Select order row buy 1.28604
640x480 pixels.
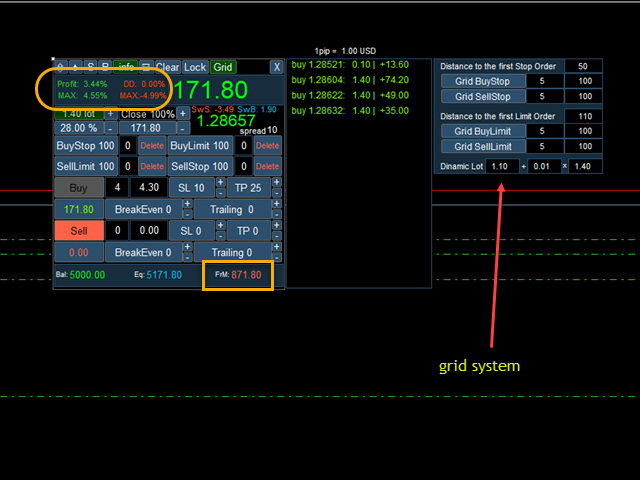[x=350, y=80]
